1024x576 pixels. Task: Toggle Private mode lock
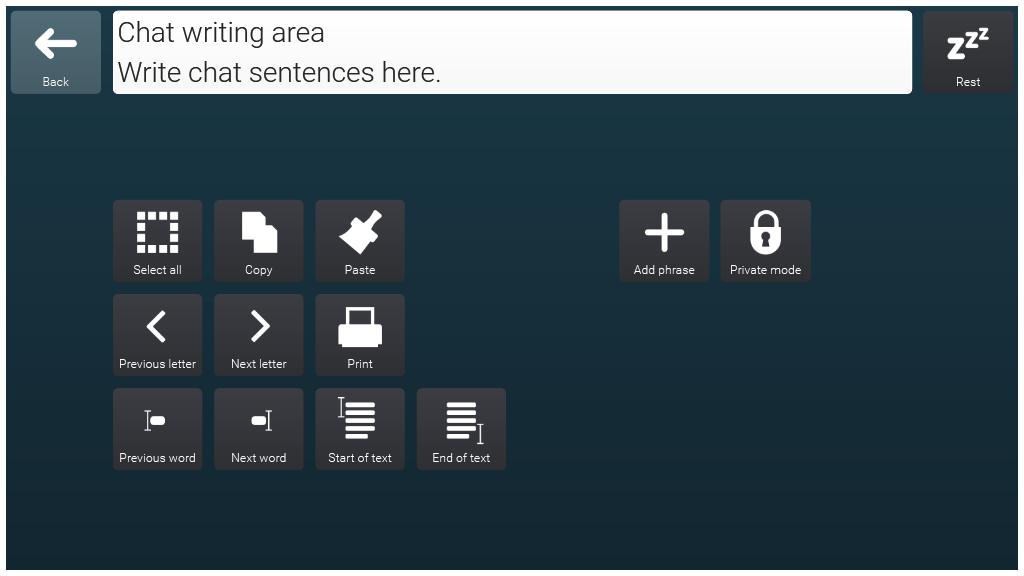[765, 240]
